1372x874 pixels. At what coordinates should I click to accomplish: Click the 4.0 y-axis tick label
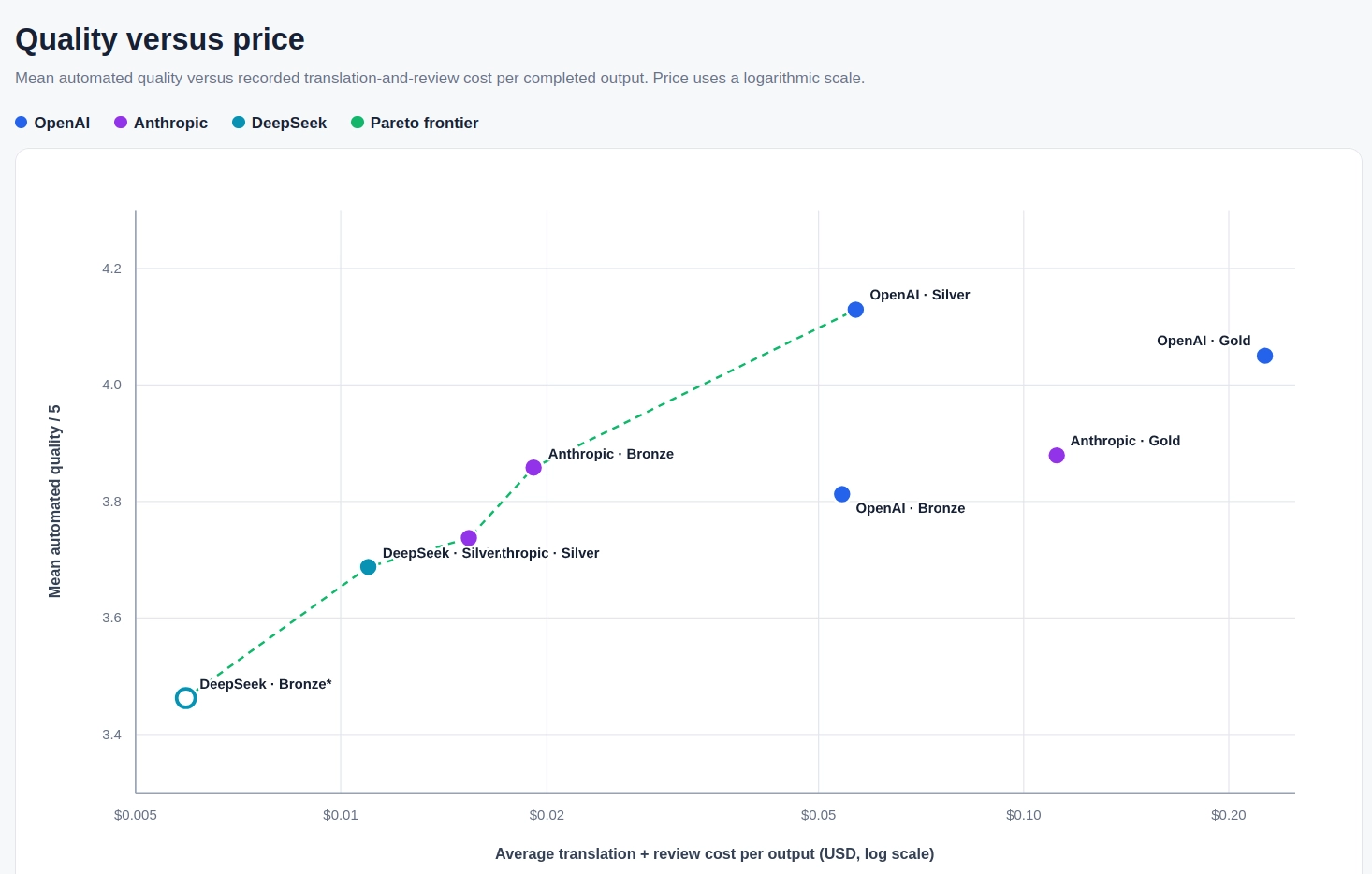pyautogui.click(x=112, y=385)
